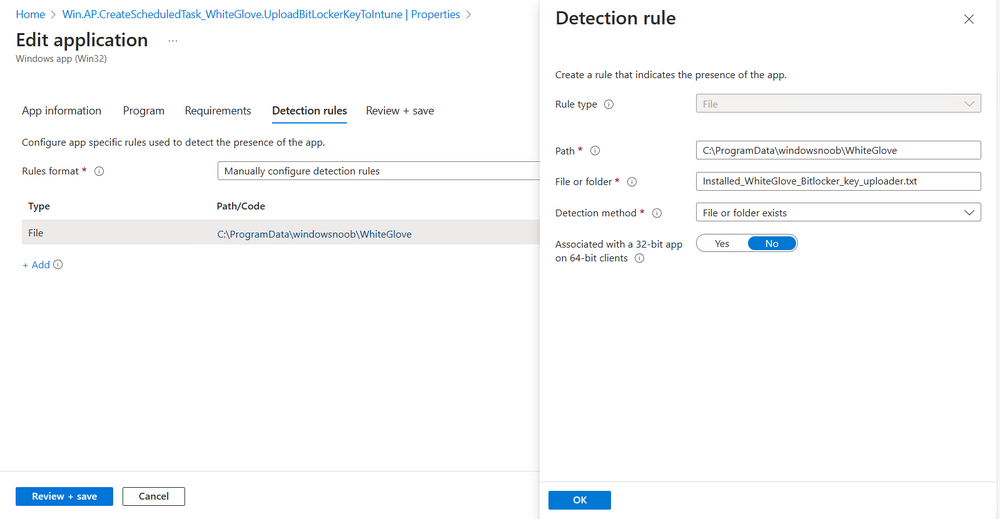The width and height of the screenshot is (1000, 519).
Task: Open the C:\ProgramData\windowsnoob\WhiteGlove rule link
Action: 314,234
